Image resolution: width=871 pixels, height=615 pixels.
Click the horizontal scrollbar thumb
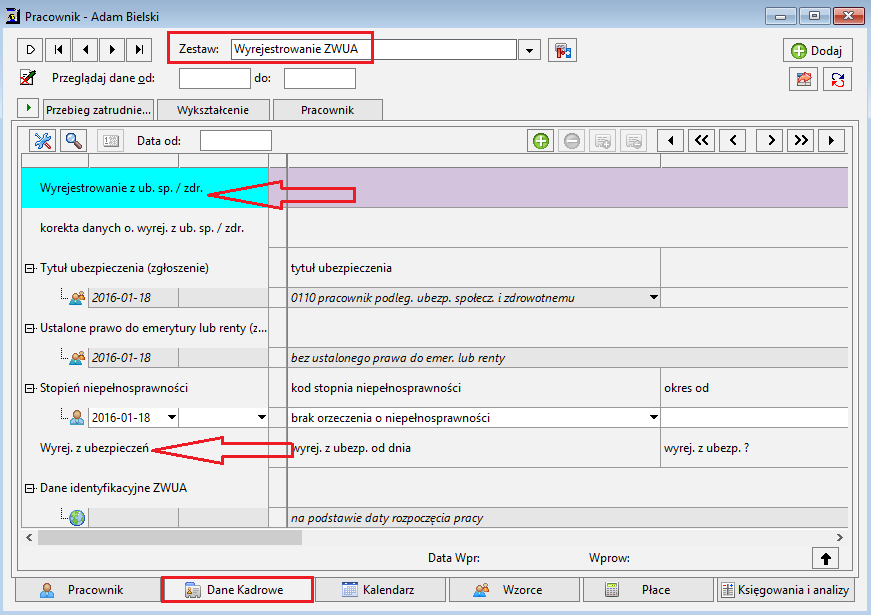click(x=169, y=537)
